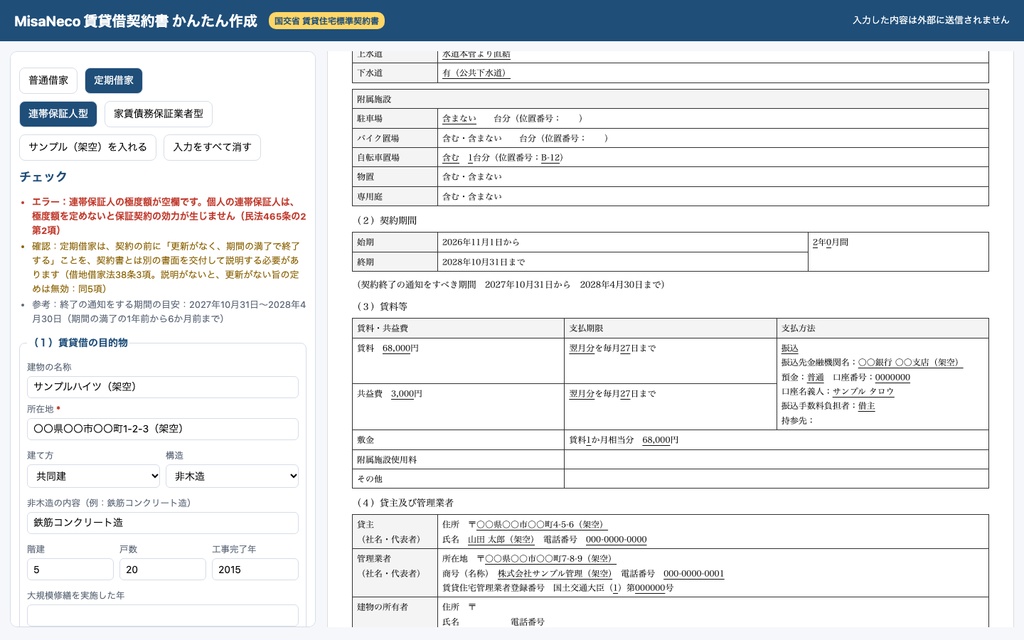Click the MisaNeco 賃貸借契約書 かんたん作成 title

click(x=136, y=21)
